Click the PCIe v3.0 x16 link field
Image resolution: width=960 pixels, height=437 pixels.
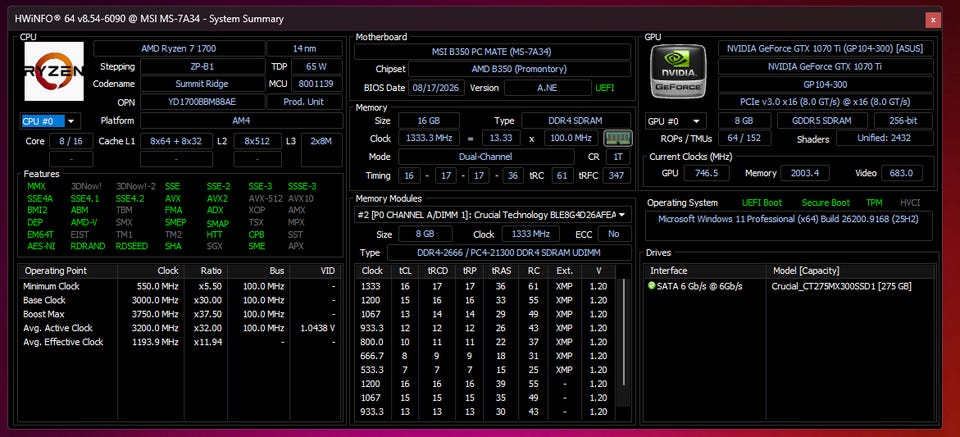(x=825, y=102)
